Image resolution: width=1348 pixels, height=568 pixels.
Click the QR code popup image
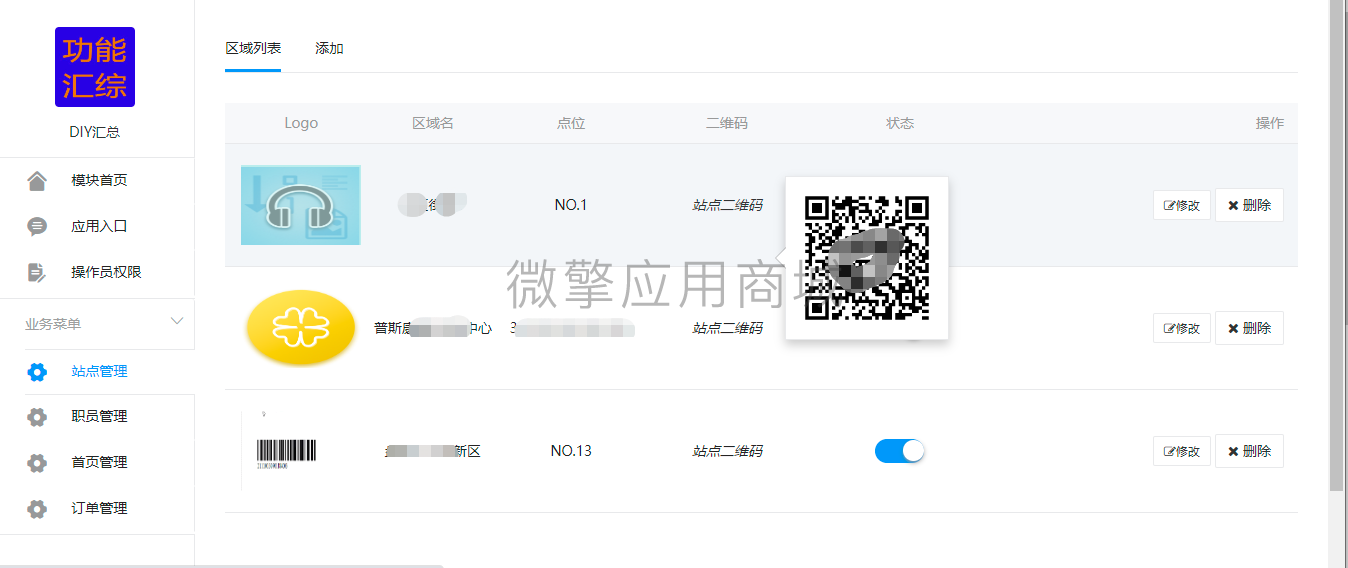[867, 258]
